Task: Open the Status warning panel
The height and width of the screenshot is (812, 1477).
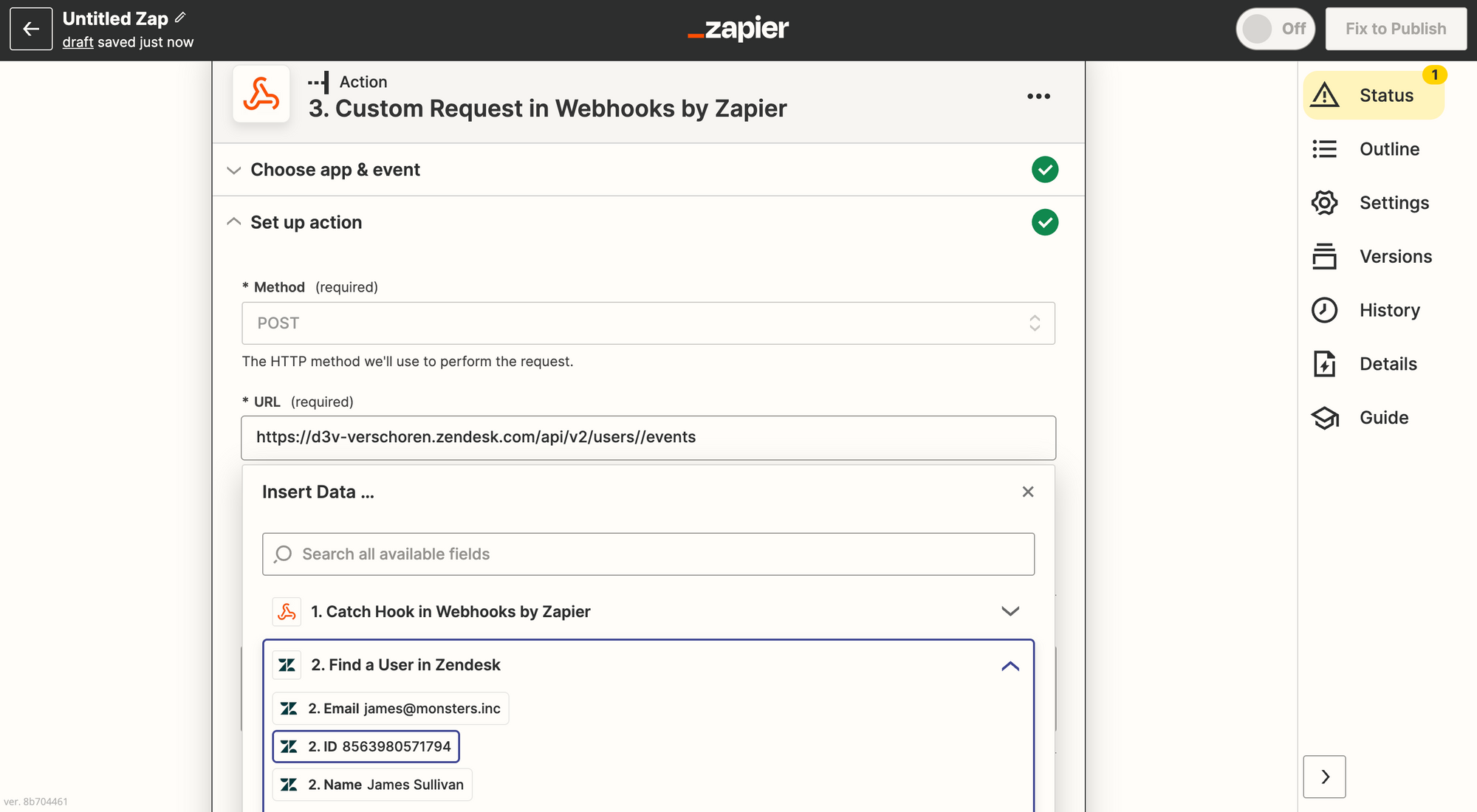Action: (x=1373, y=95)
